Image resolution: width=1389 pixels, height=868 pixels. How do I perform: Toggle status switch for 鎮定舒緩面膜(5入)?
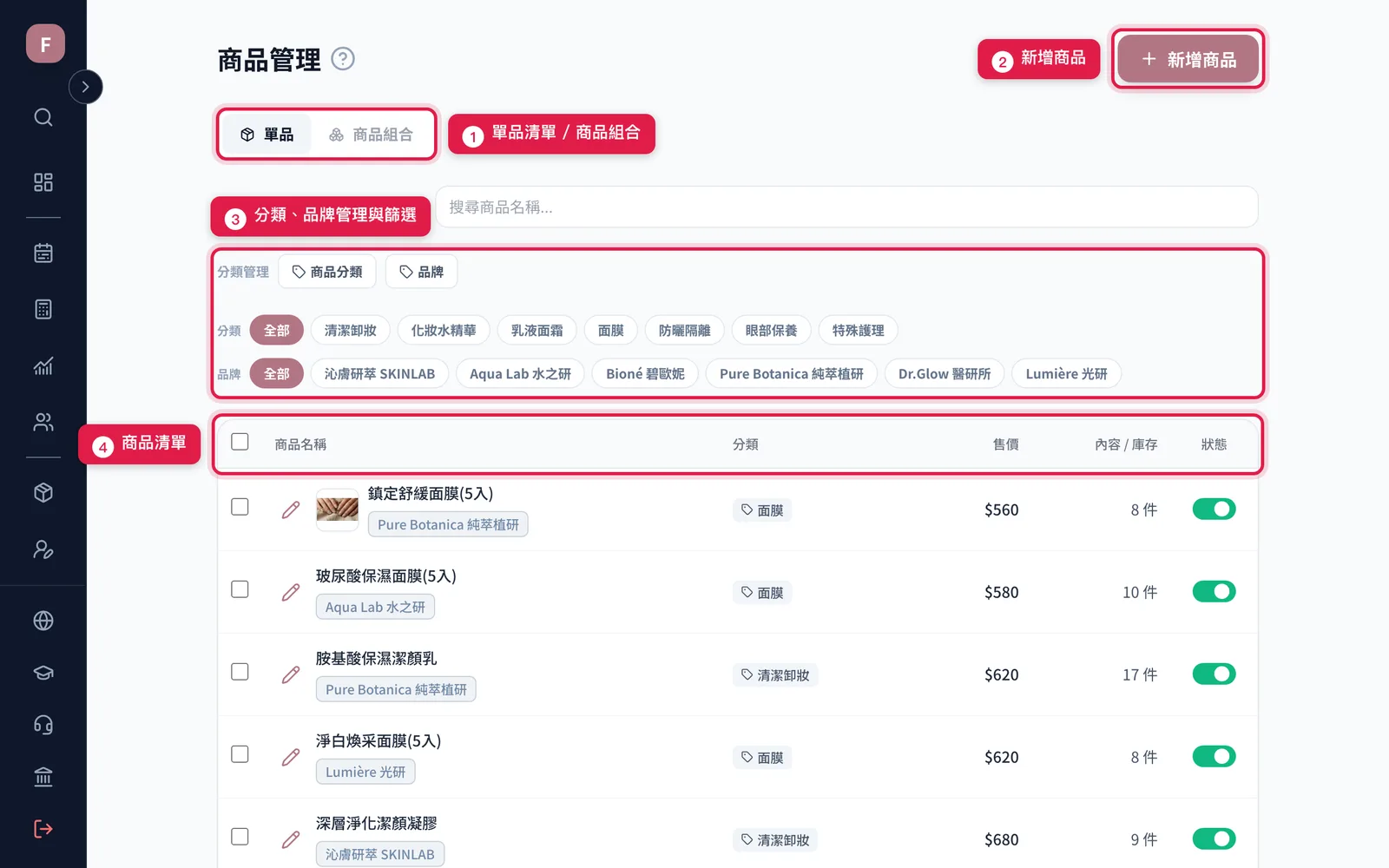[1214, 509]
